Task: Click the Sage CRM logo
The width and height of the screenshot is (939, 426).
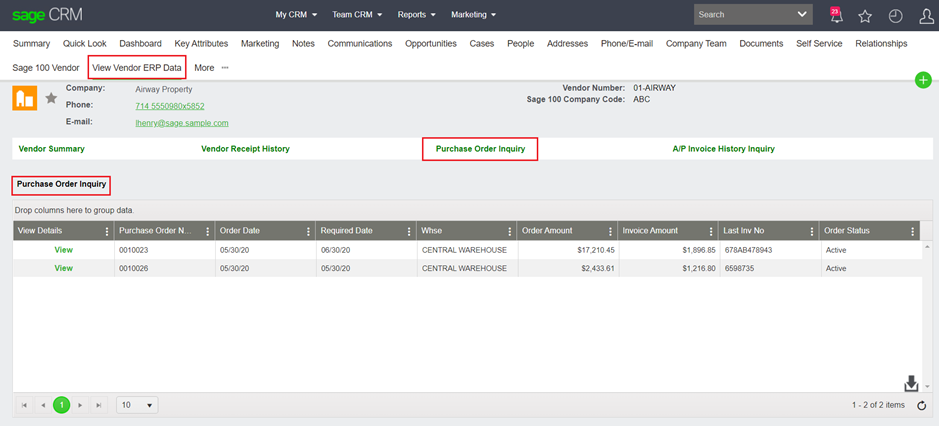Action: pos(47,14)
